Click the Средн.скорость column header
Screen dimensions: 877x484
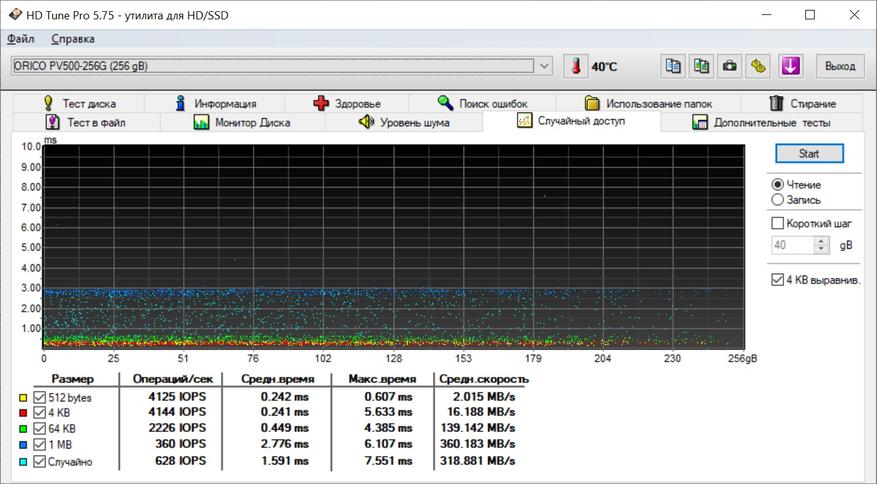(483, 379)
